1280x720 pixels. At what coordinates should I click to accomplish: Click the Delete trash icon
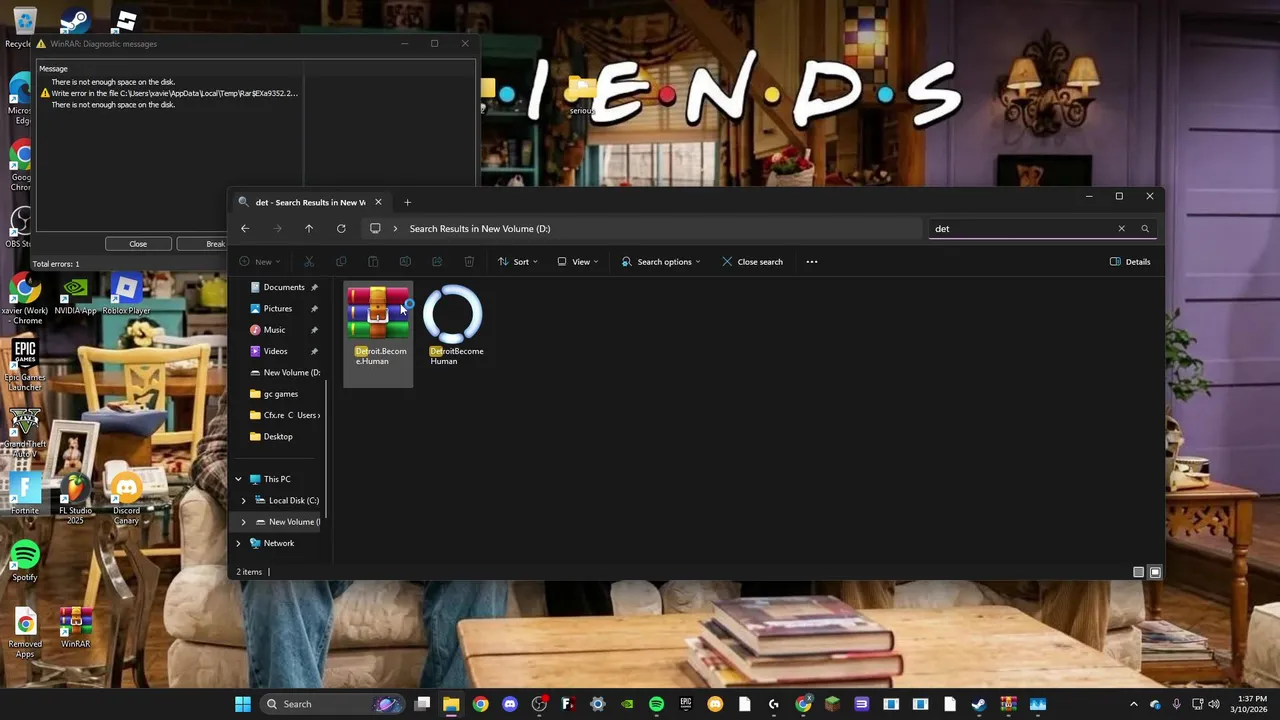469,262
